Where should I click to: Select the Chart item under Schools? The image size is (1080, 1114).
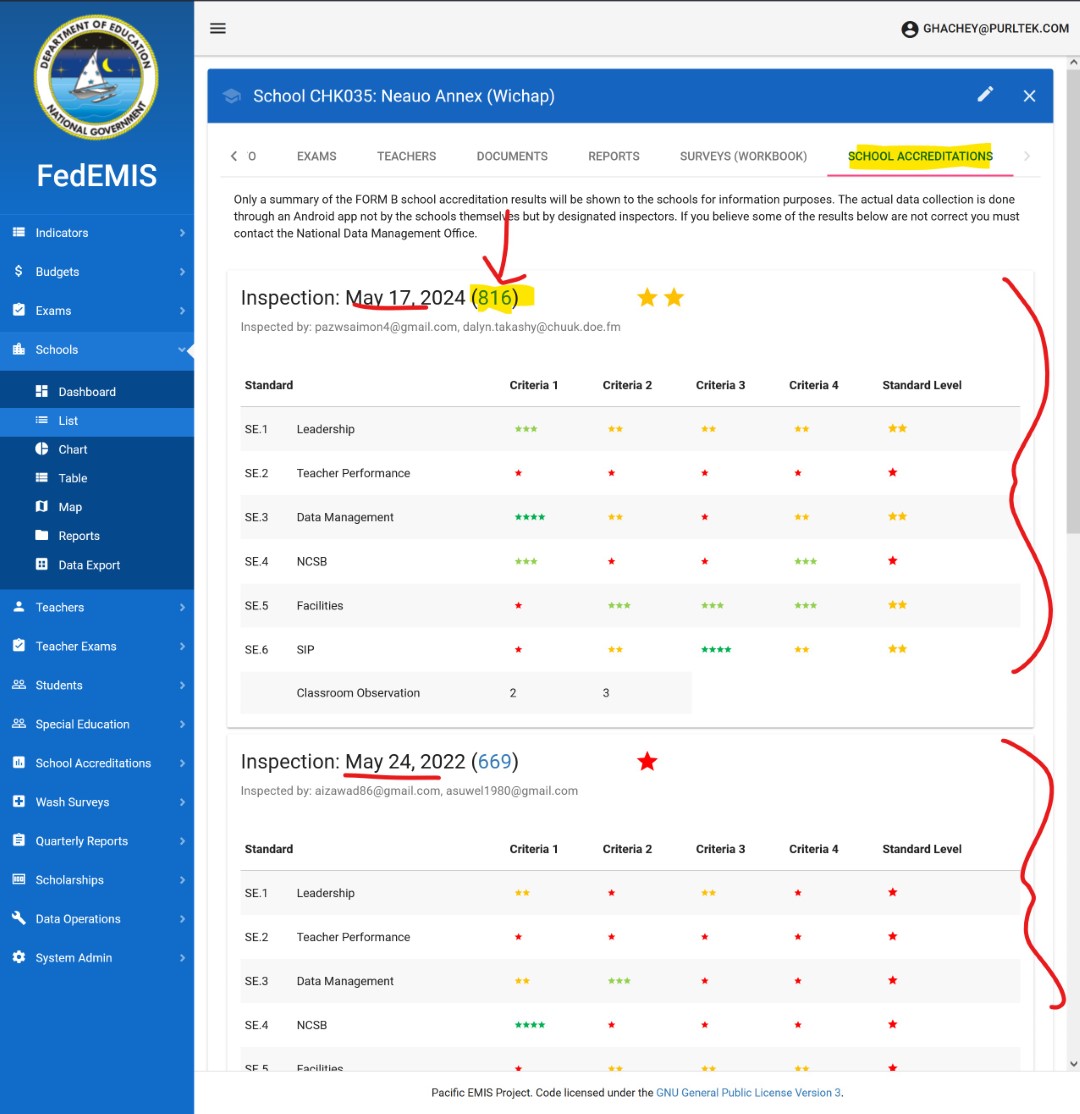tap(72, 450)
